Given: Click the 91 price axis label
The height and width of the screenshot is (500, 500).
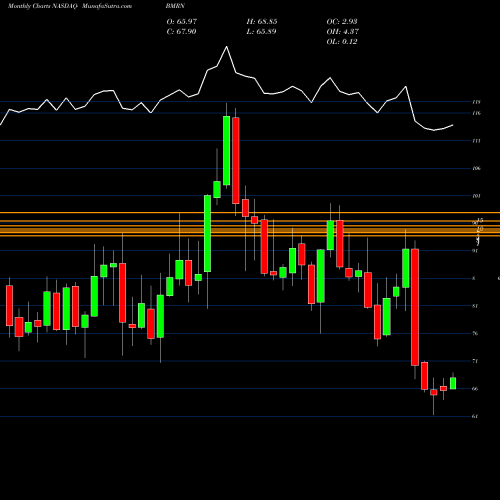Looking at the screenshot, I should (x=475, y=251).
